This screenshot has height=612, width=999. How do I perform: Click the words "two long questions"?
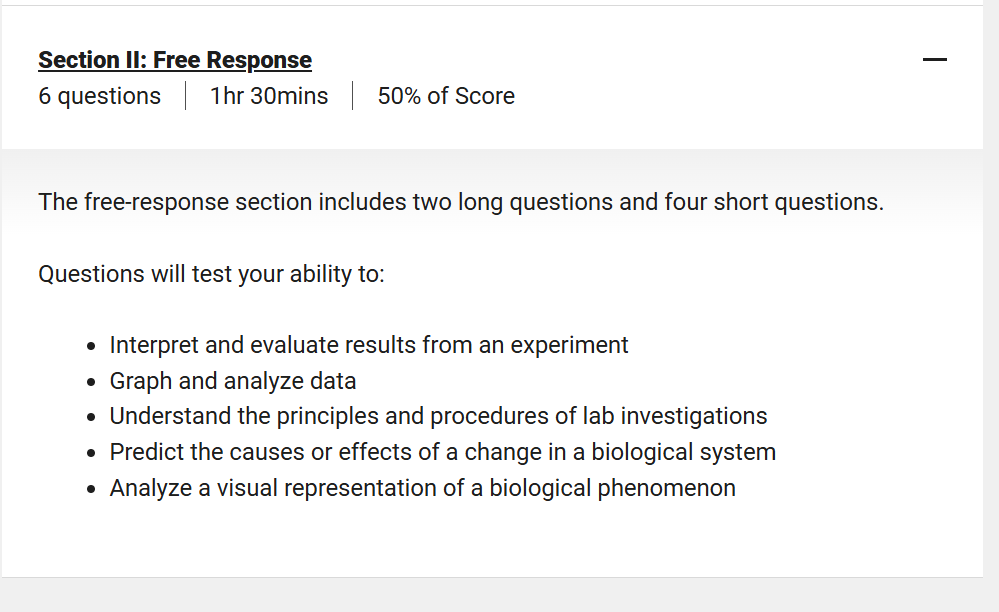coord(533,202)
